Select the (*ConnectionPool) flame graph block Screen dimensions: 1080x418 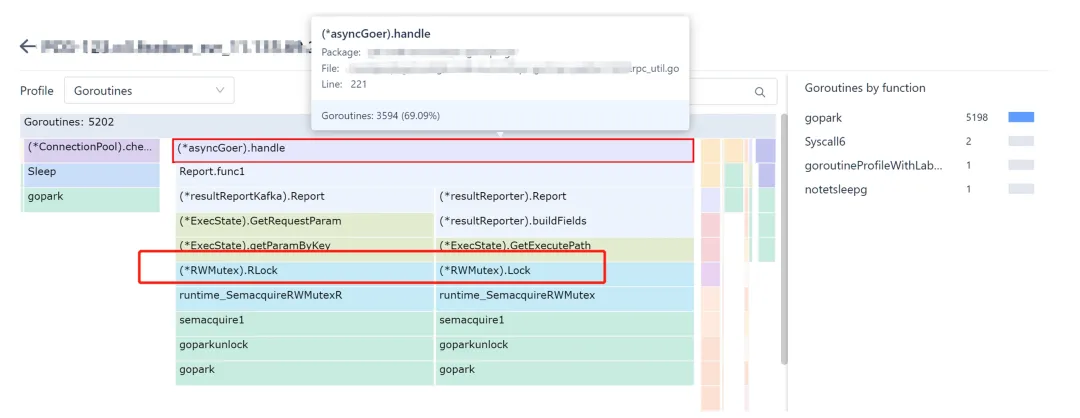click(90, 148)
